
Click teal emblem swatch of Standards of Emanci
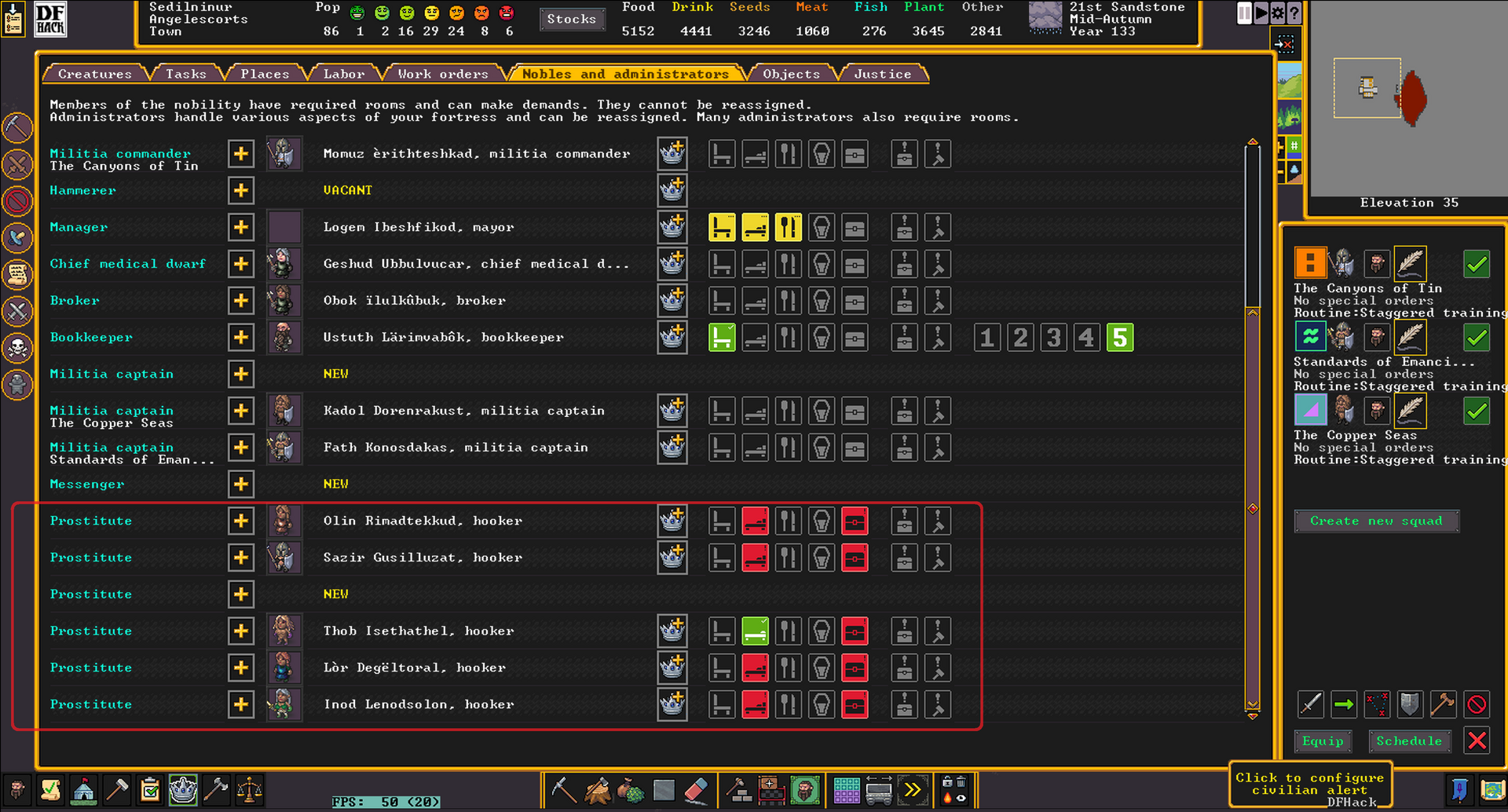[x=1310, y=337]
